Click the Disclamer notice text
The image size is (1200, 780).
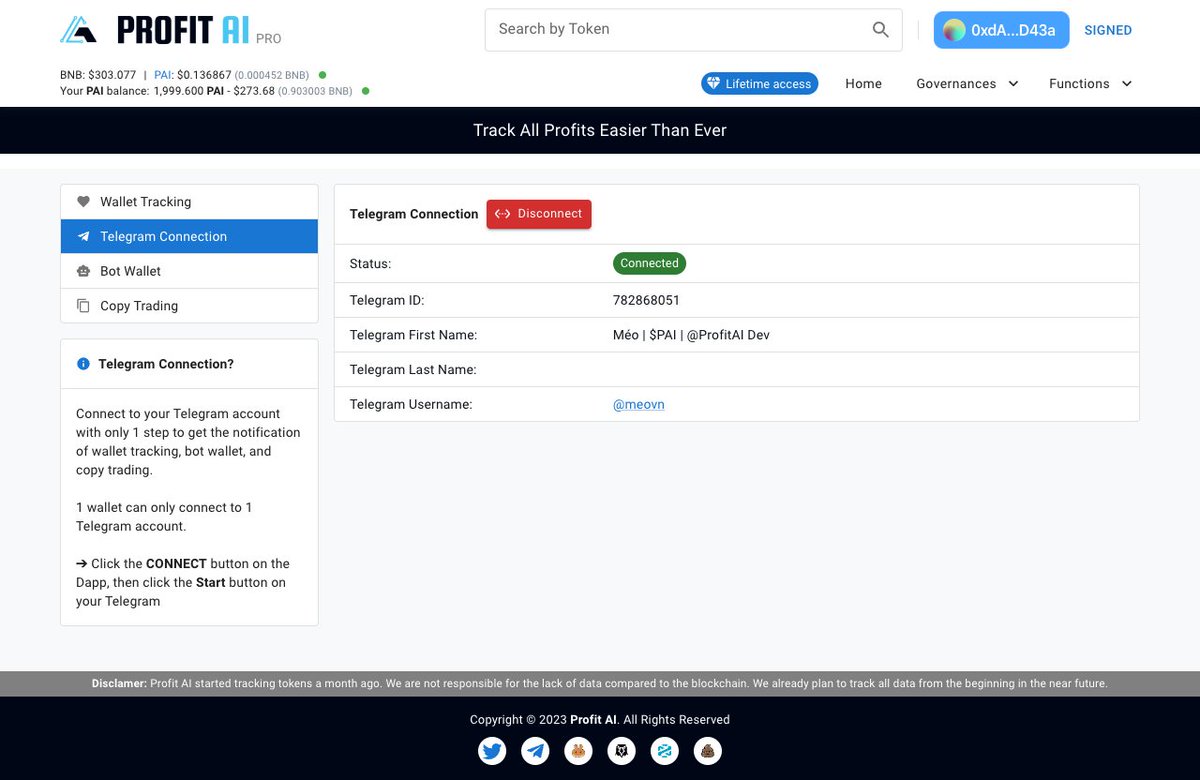[600, 684]
